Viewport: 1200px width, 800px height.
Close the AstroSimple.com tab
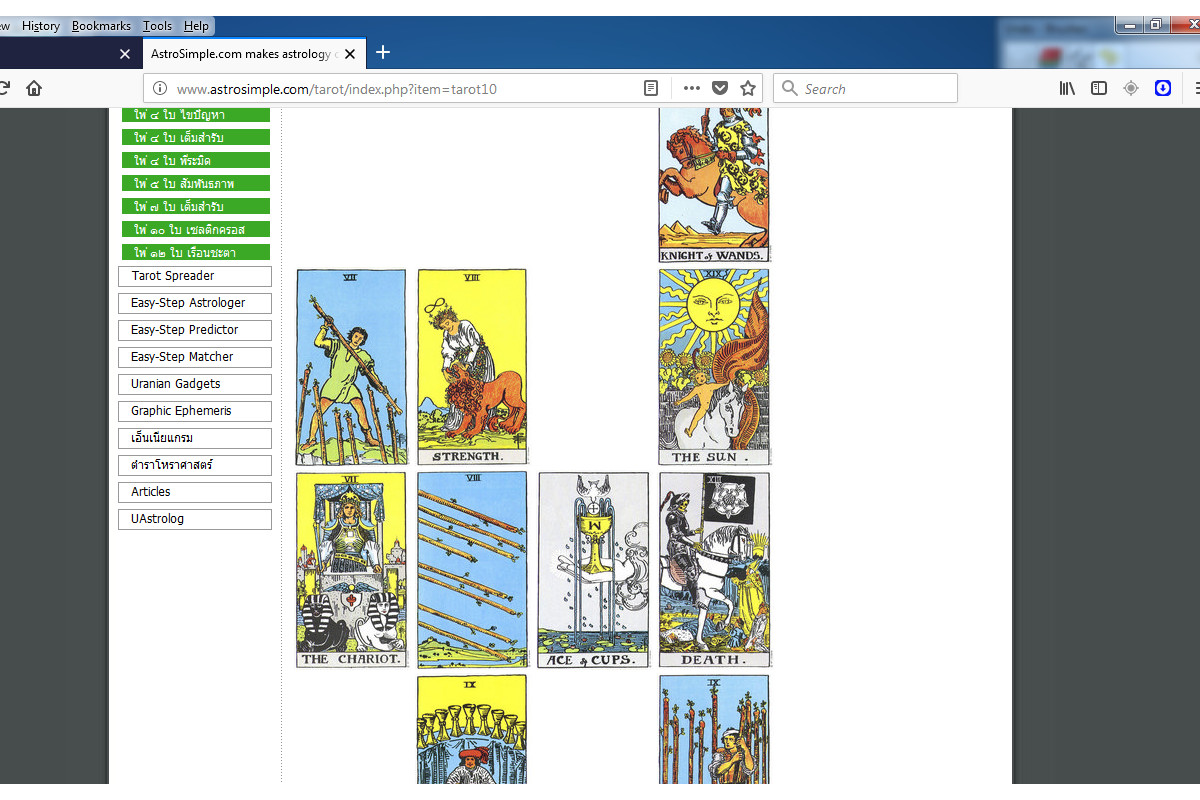[x=350, y=53]
